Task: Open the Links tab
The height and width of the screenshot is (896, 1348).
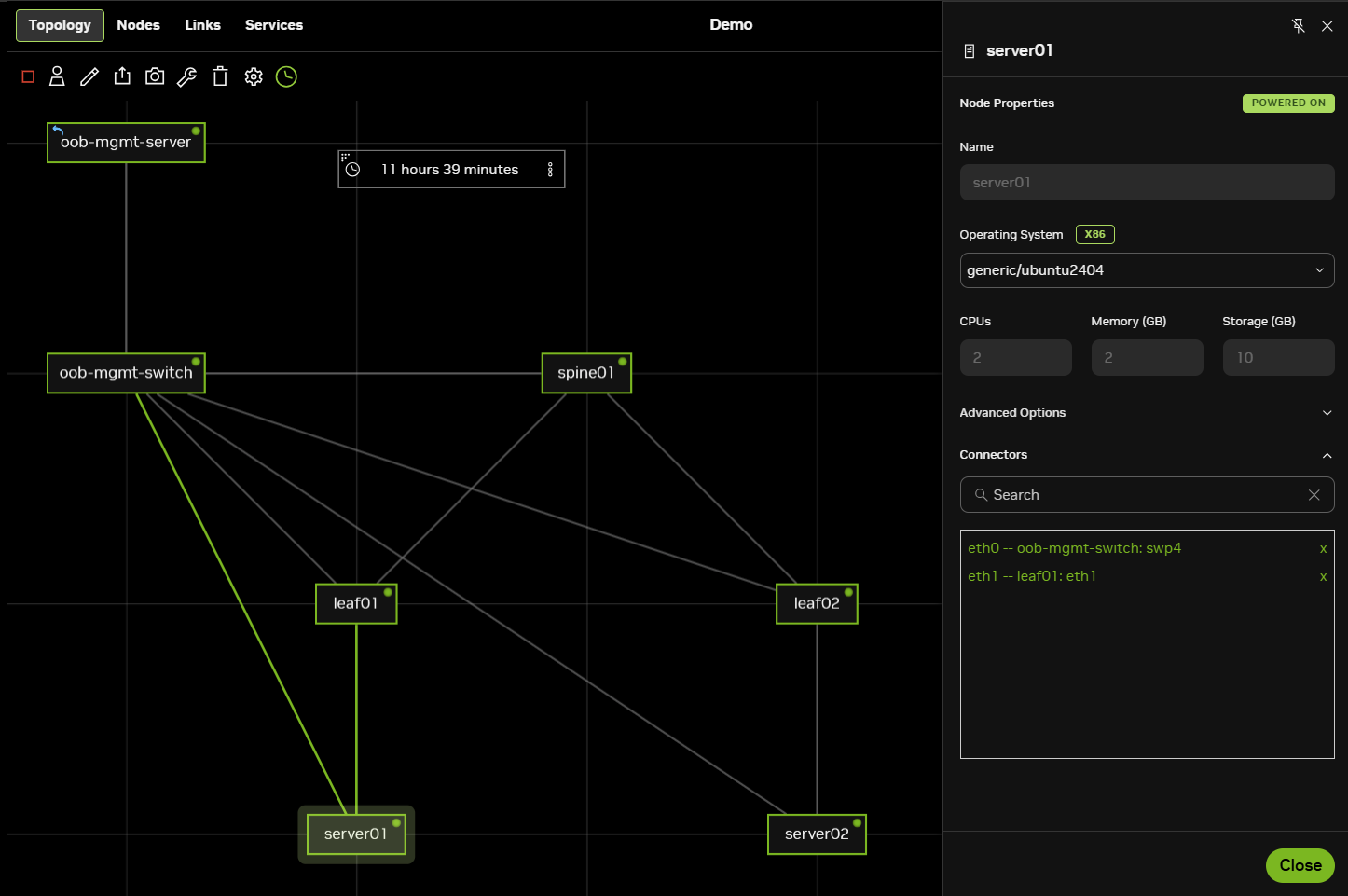Action: (202, 25)
